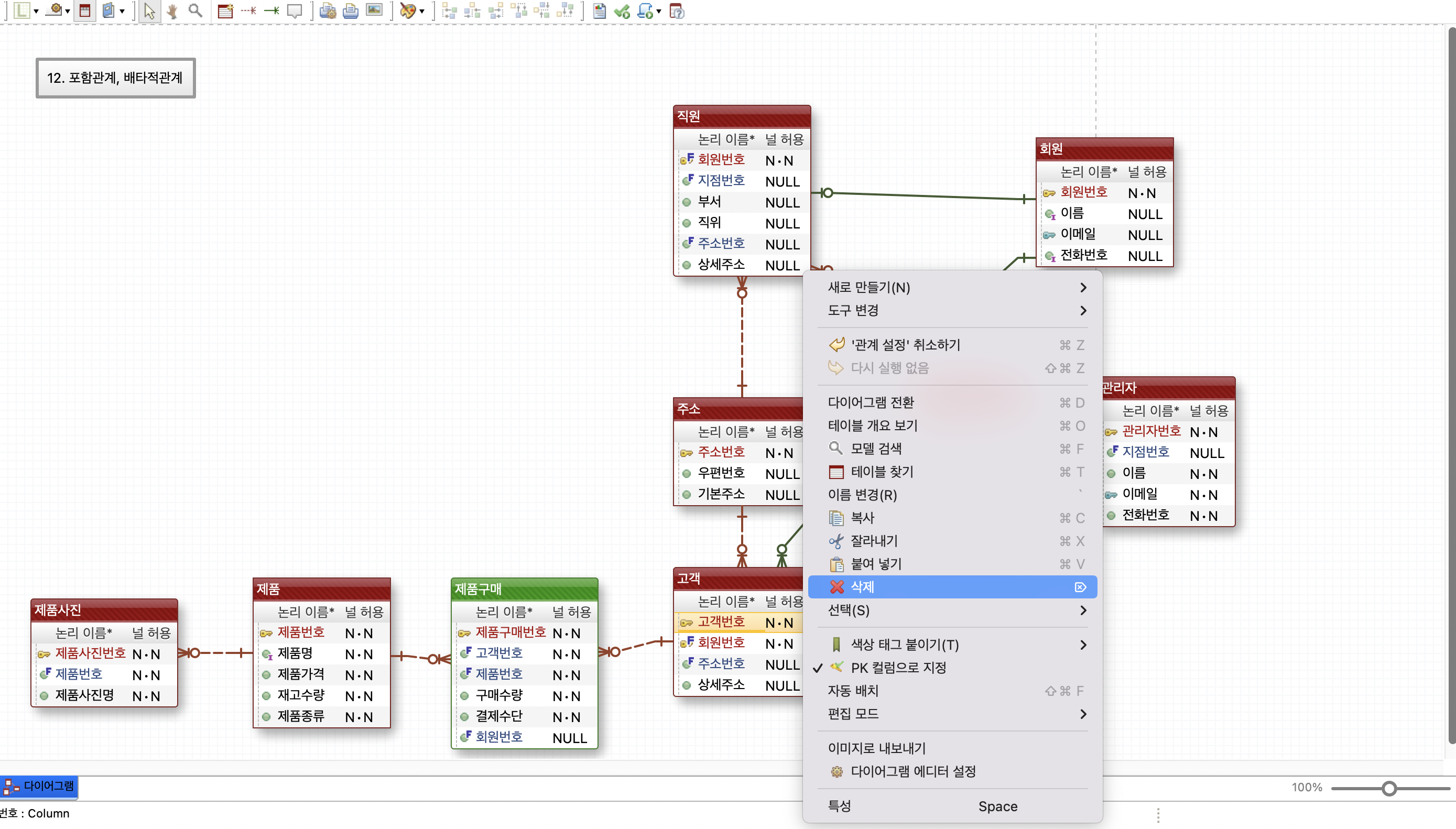The image size is (1456, 829).
Task: Choose '자동 배치' from context menu
Action: click(x=953, y=691)
